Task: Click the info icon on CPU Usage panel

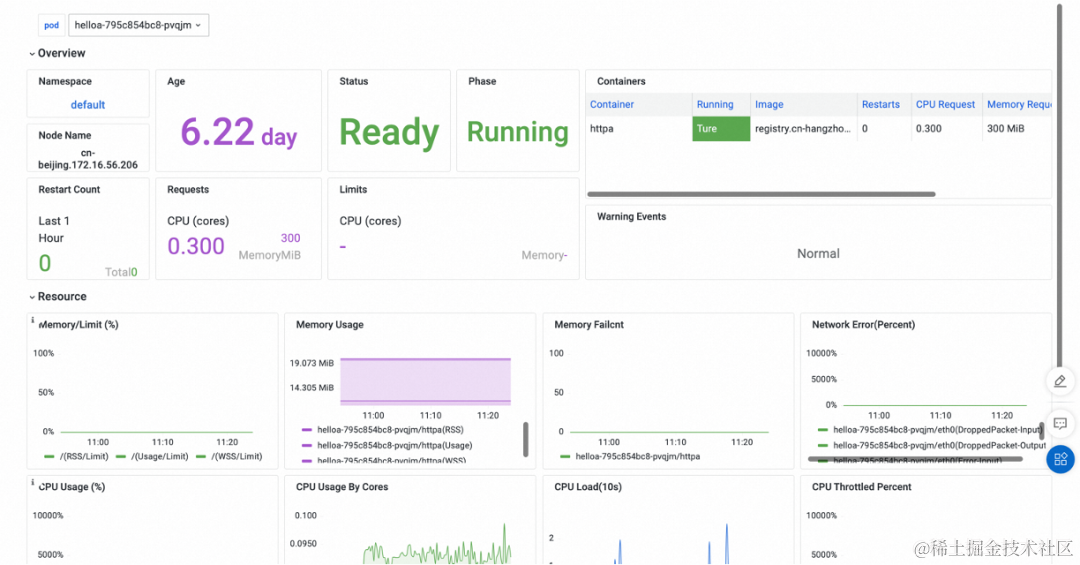Action: click(32, 482)
